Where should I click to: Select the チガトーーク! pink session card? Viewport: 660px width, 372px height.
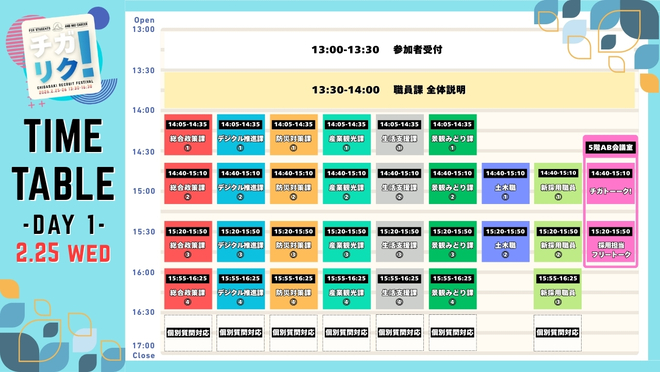[x=610, y=183]
